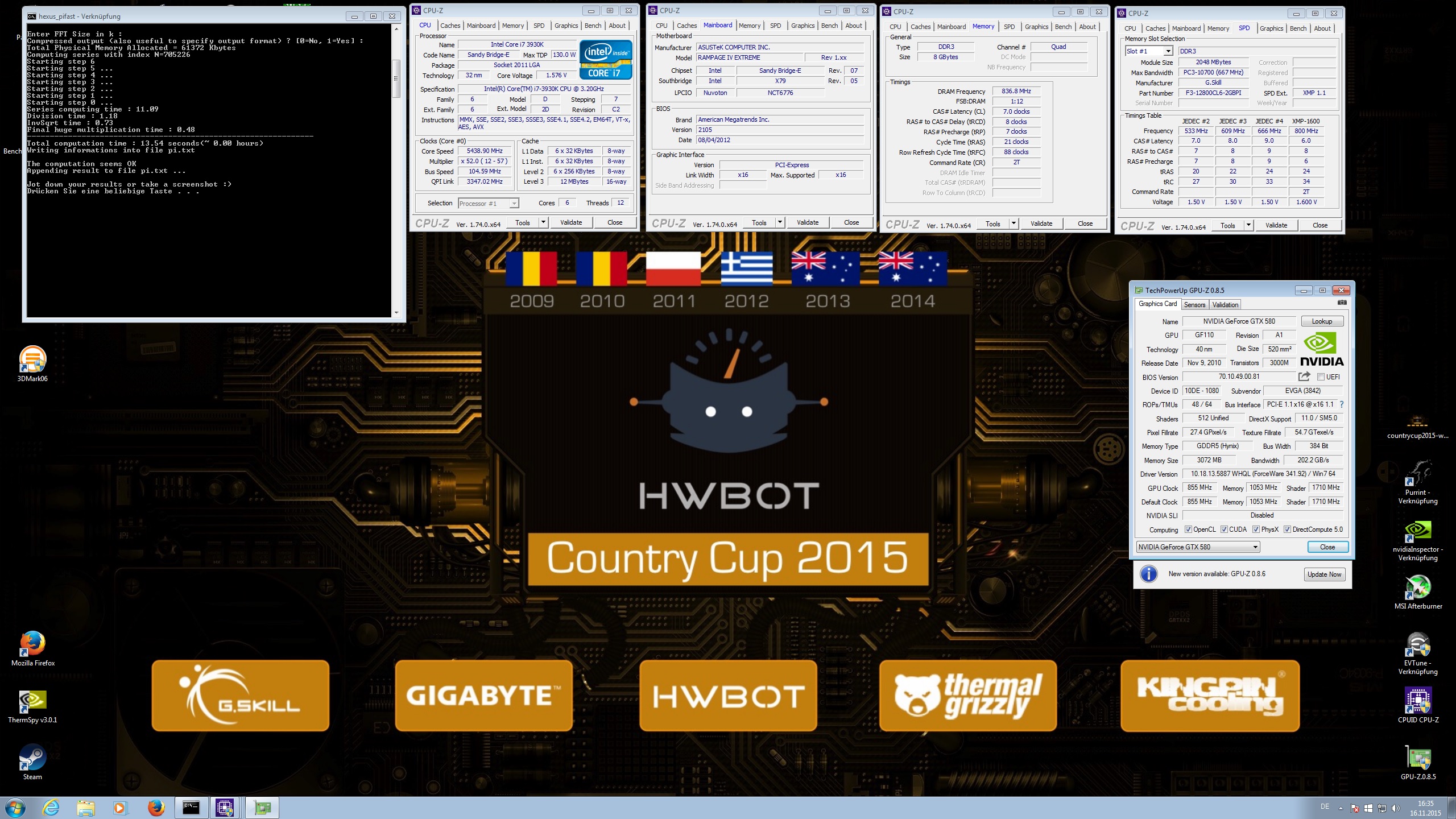The width and height of the screenshot is (1456, 819).
Task: Toggle the DirectCompute 5.0 checkbox in GPU-Z
Action: (x=1287, y=530)
